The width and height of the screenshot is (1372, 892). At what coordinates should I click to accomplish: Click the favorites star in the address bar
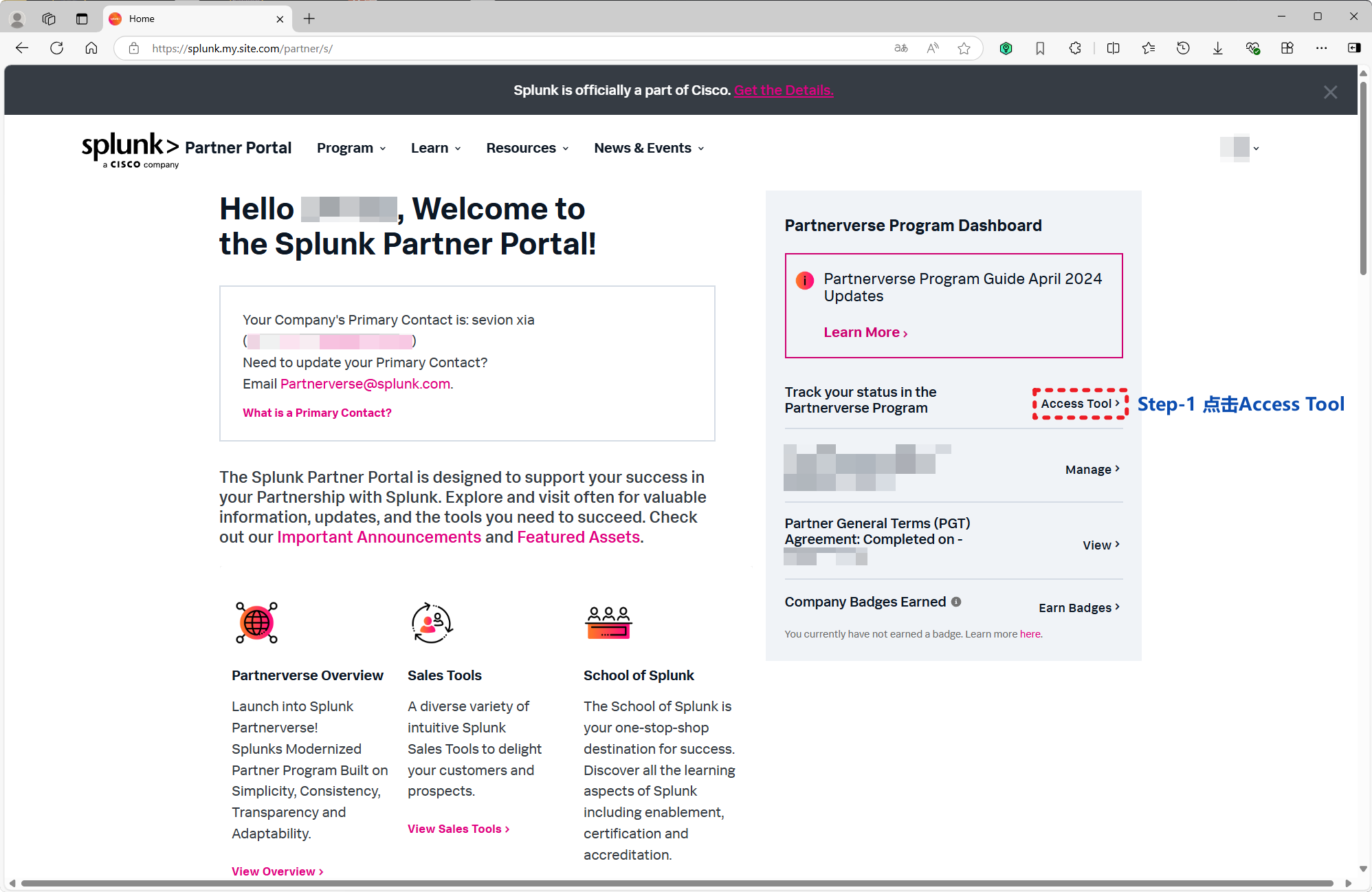click(964, 48)
